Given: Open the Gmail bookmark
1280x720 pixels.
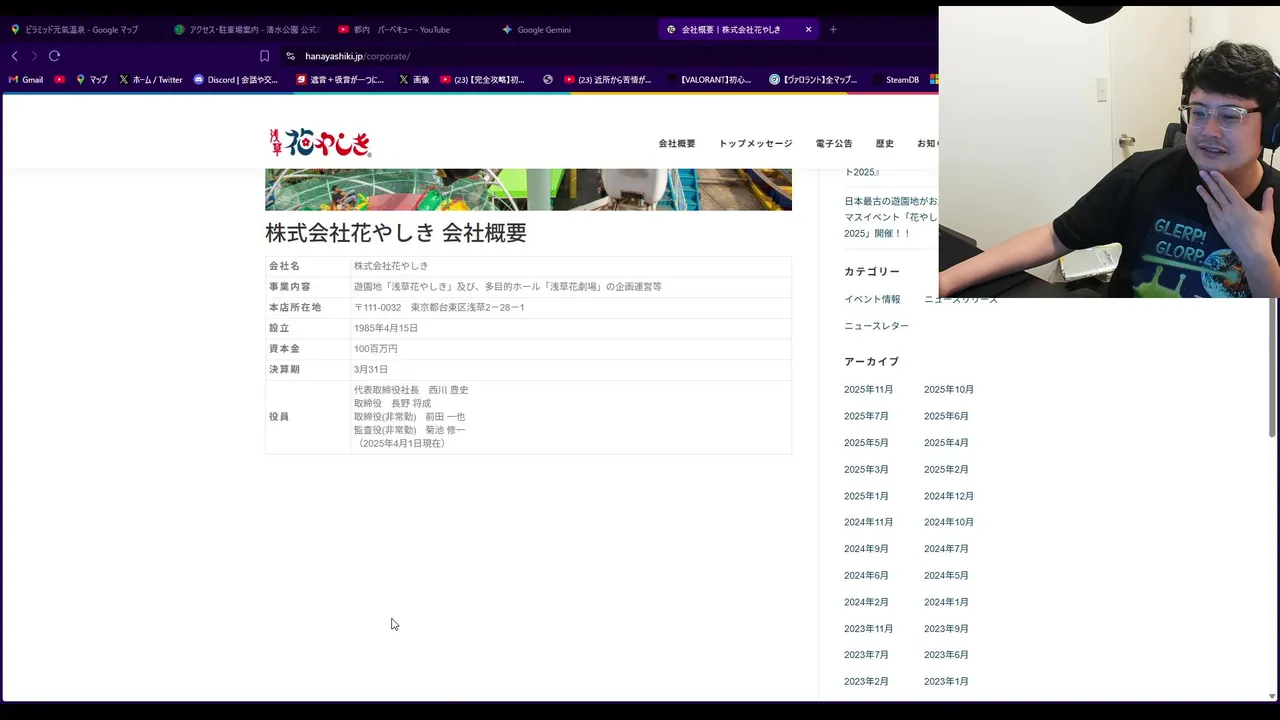Looking at the screenshot, I should [x=26, y=79].
